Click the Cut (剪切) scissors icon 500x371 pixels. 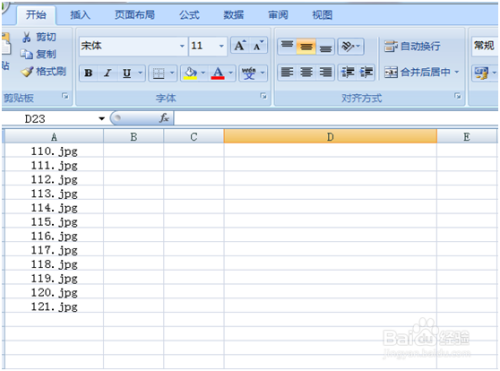pyautogui.click(x=26, y=37)
